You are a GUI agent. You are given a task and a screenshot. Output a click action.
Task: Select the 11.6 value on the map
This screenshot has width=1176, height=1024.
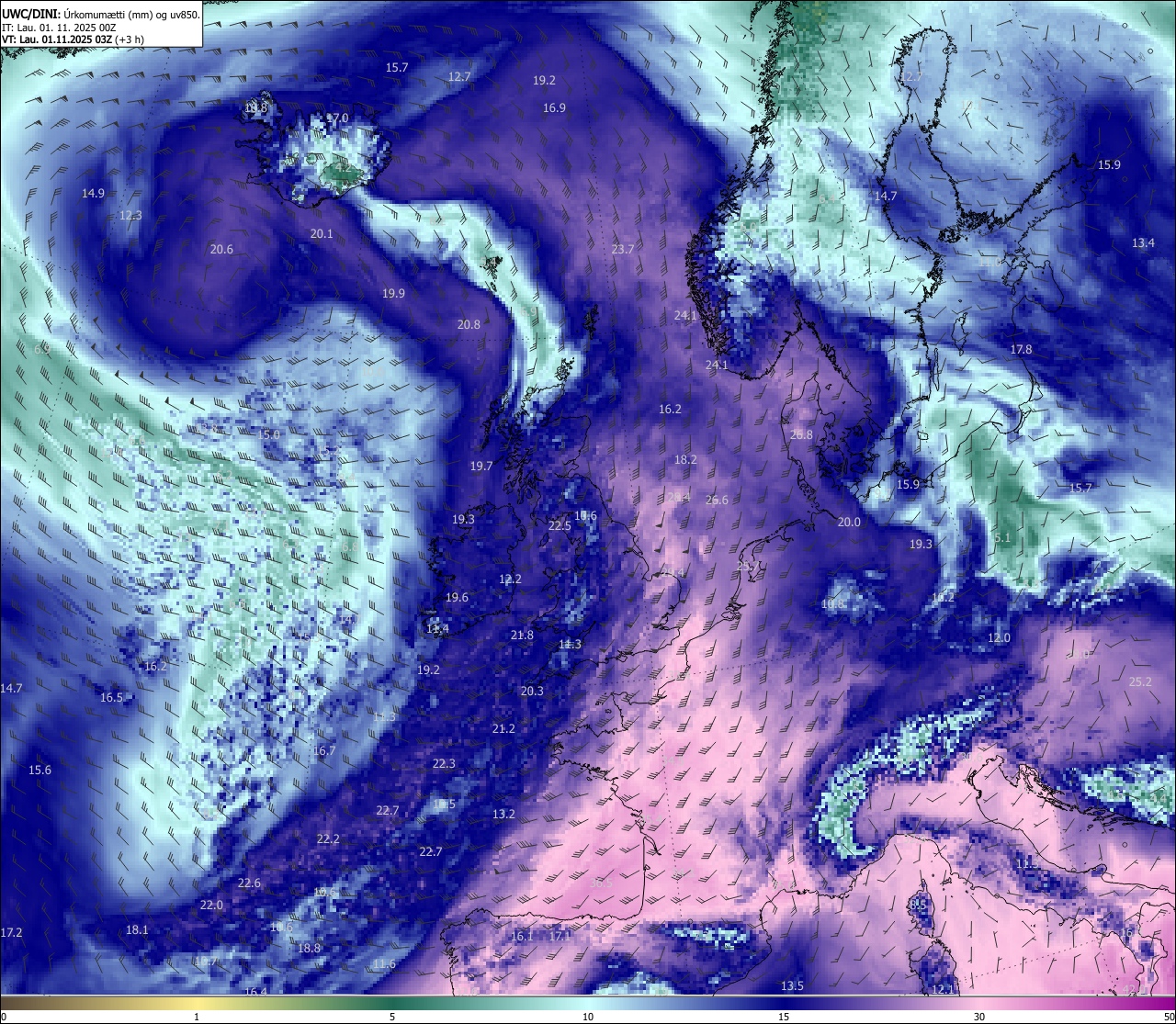384,963
